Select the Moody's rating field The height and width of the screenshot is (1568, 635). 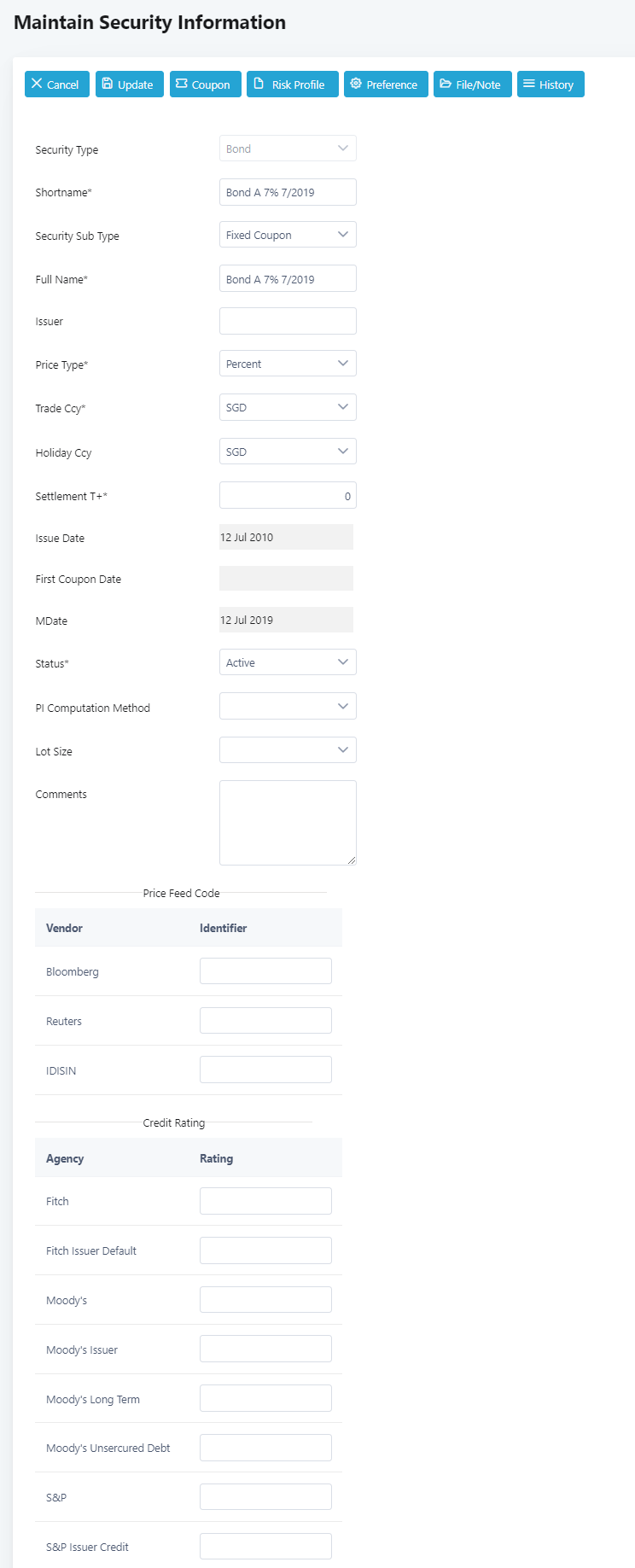click(x=265, y=1300)
